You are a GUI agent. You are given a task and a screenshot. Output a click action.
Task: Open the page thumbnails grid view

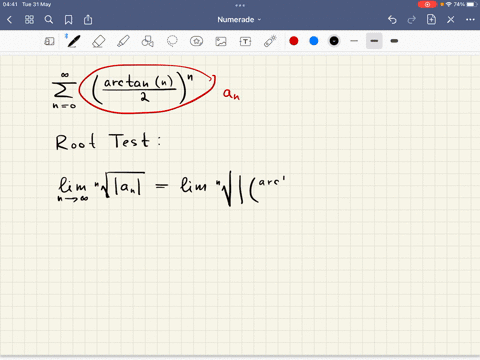[x=29, y=20]
